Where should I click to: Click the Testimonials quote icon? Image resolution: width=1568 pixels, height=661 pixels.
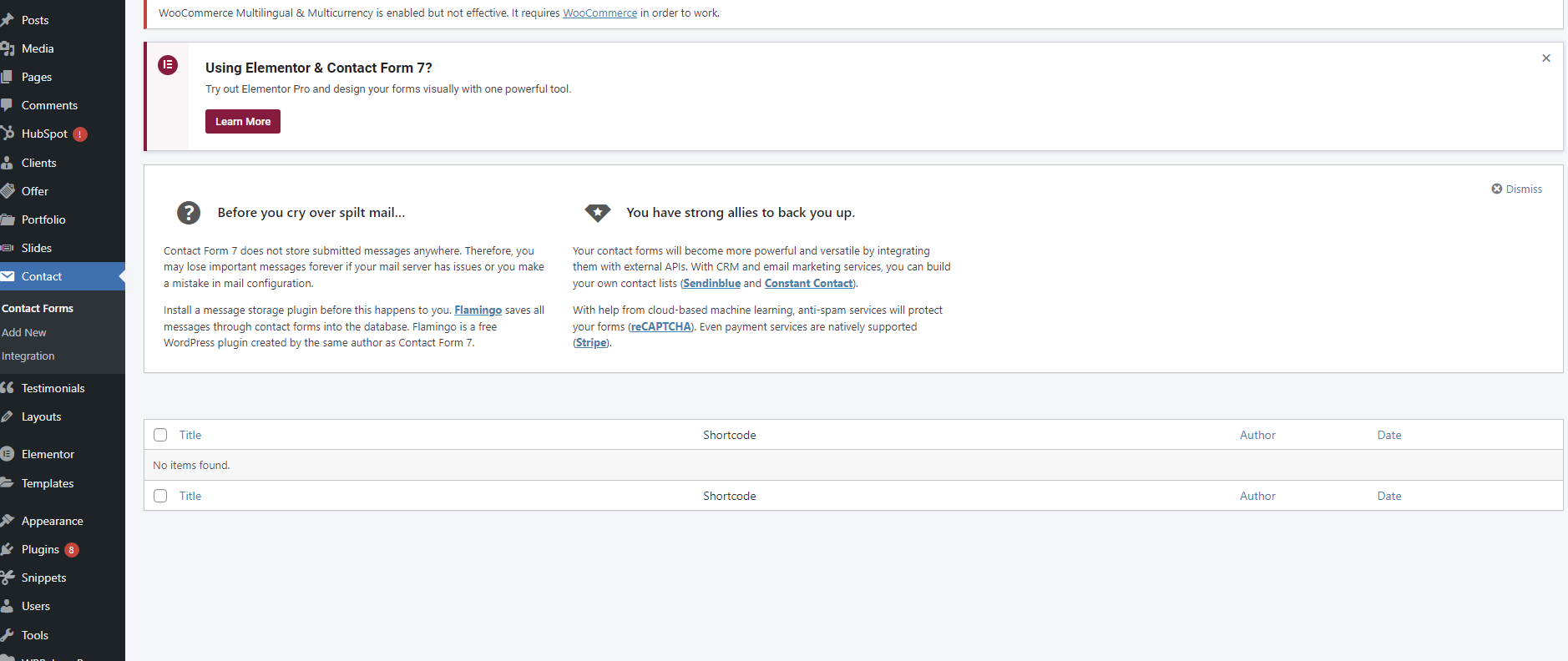[x=8, y=388]
